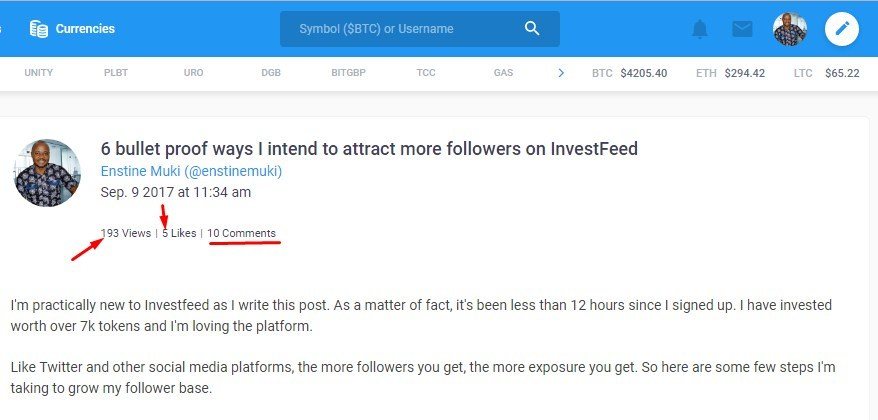Focus the Symbol or Username search field
This screenshot has width=878, height=420.
pos(419,29)
